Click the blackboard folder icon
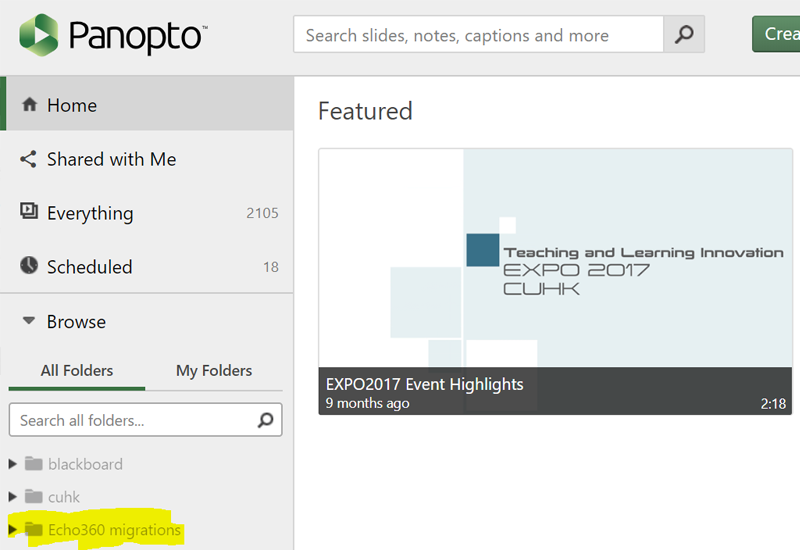Viewport: 800px width, 550px height. click(34, 463)
